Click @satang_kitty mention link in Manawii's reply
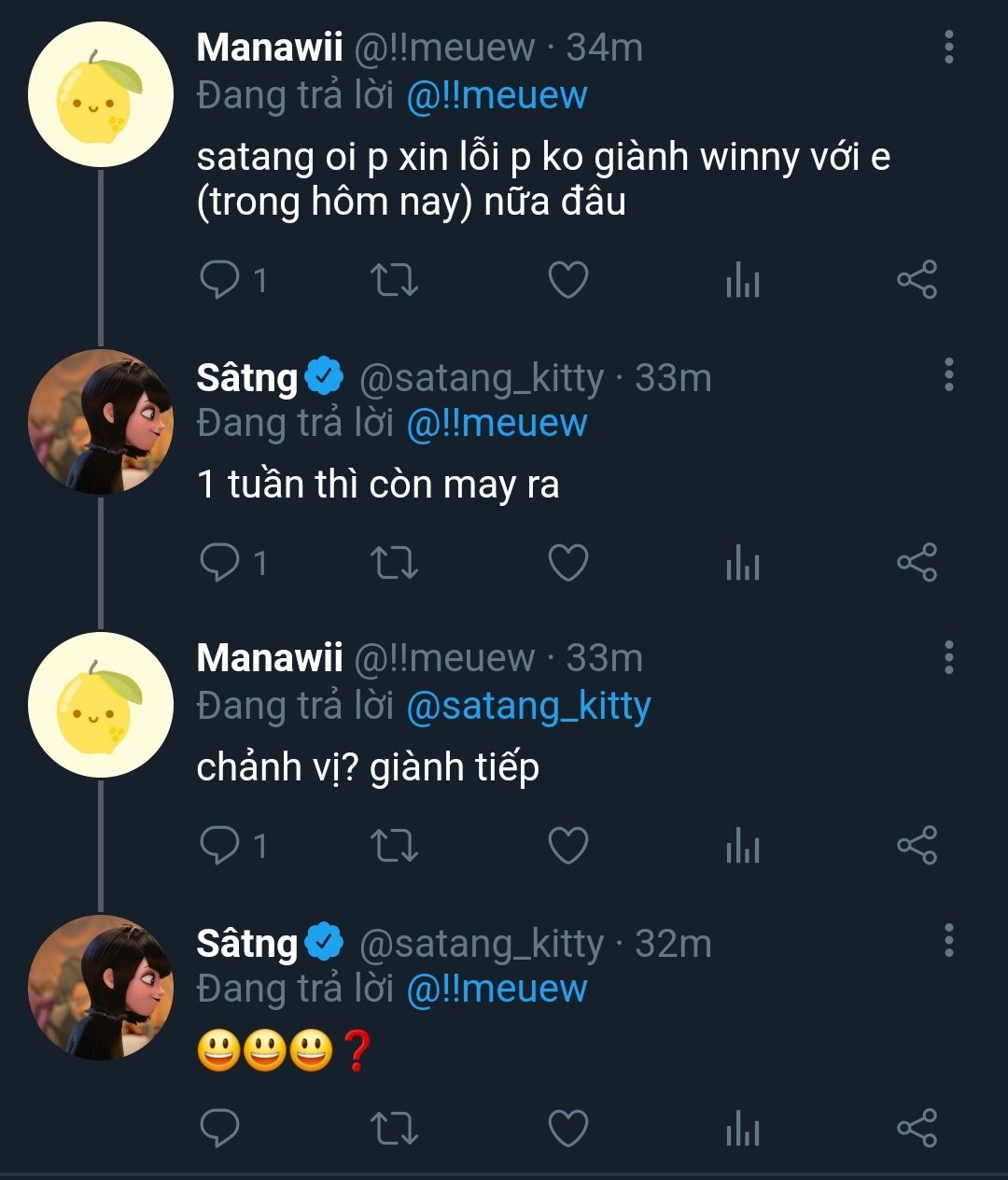This screenshot has width=1008, height=1180. 528,707
